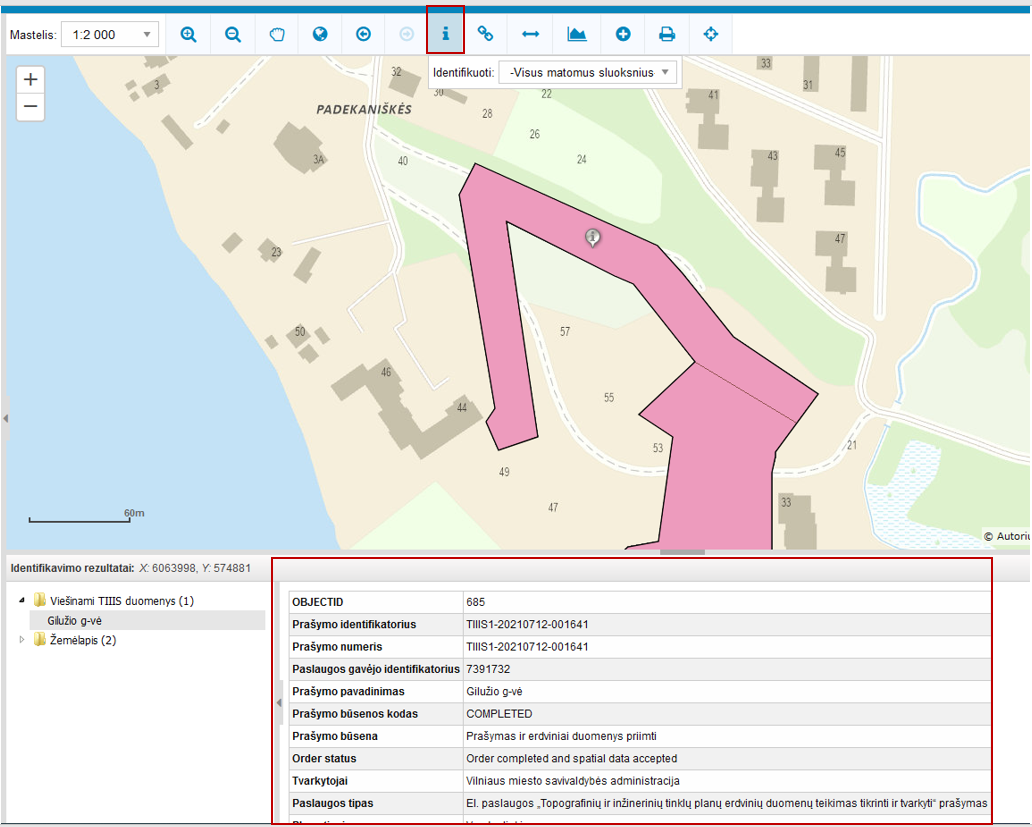Click the map minus zoom button
Image resolution: width=1032 pixels, height=827 pixels.
click(x=30, y=107)
